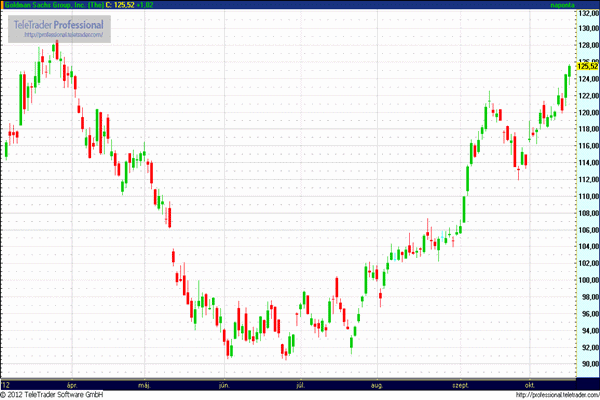Click the 112,00 price axis label
Viewport: 600px width, 400px height.
tap(589, 180)
